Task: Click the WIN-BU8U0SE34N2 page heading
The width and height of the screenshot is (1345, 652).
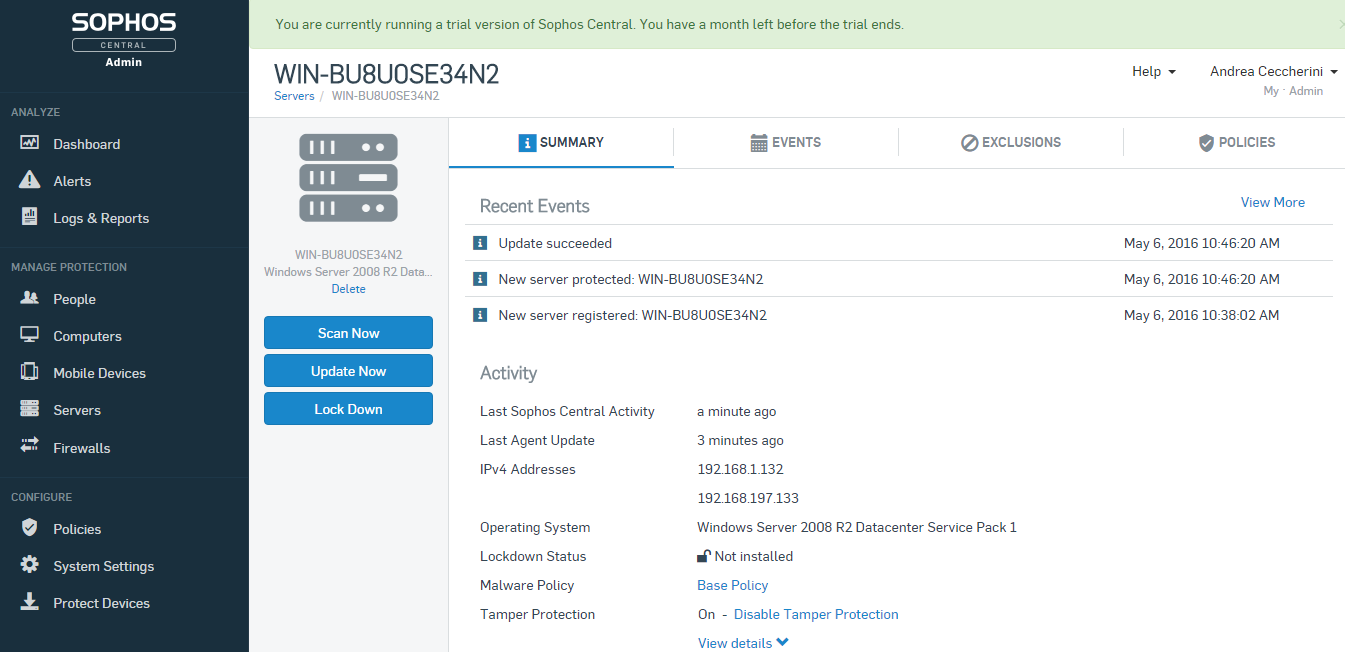Action: click(x=386, y=74)
